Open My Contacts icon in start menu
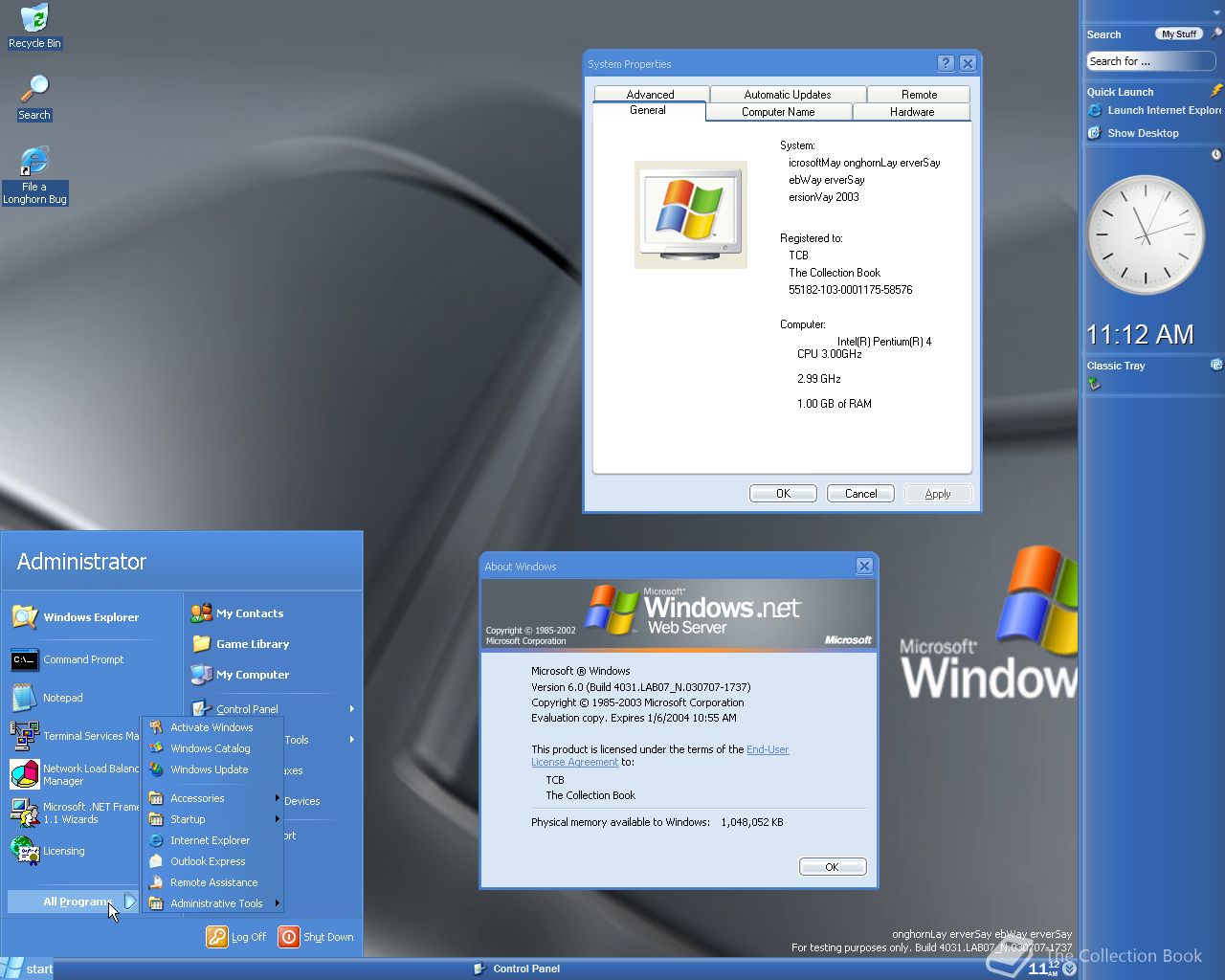 201,613
